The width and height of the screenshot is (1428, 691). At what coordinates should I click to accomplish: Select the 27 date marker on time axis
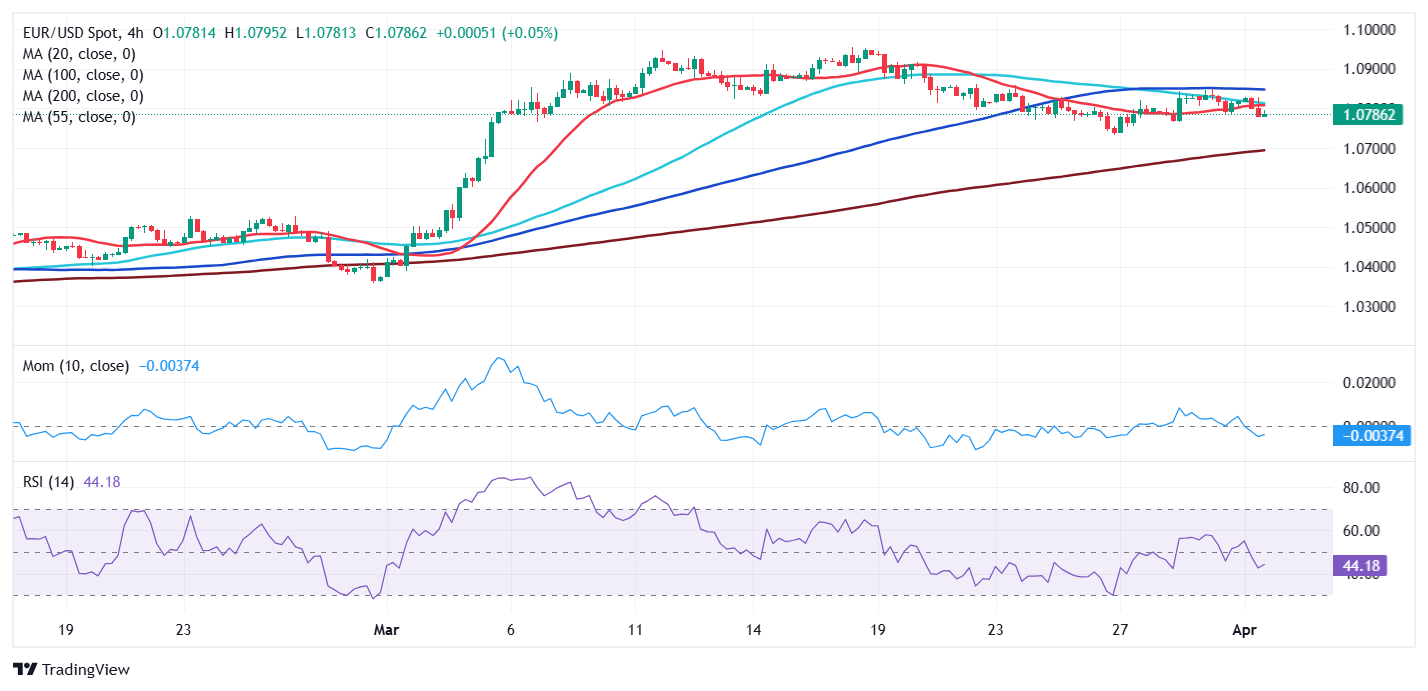1120,631
